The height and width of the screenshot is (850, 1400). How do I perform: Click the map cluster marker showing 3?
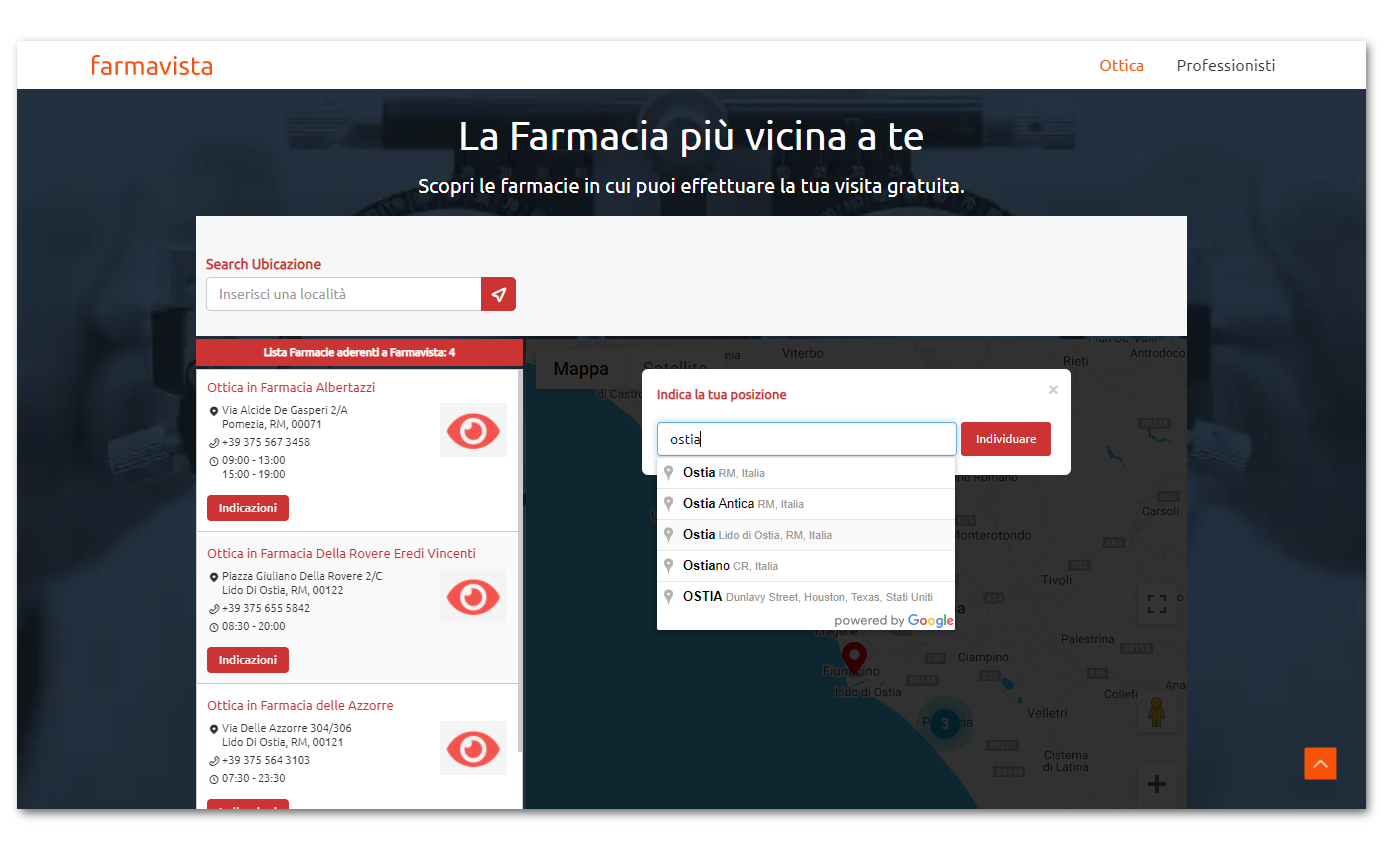coord(944,723)
